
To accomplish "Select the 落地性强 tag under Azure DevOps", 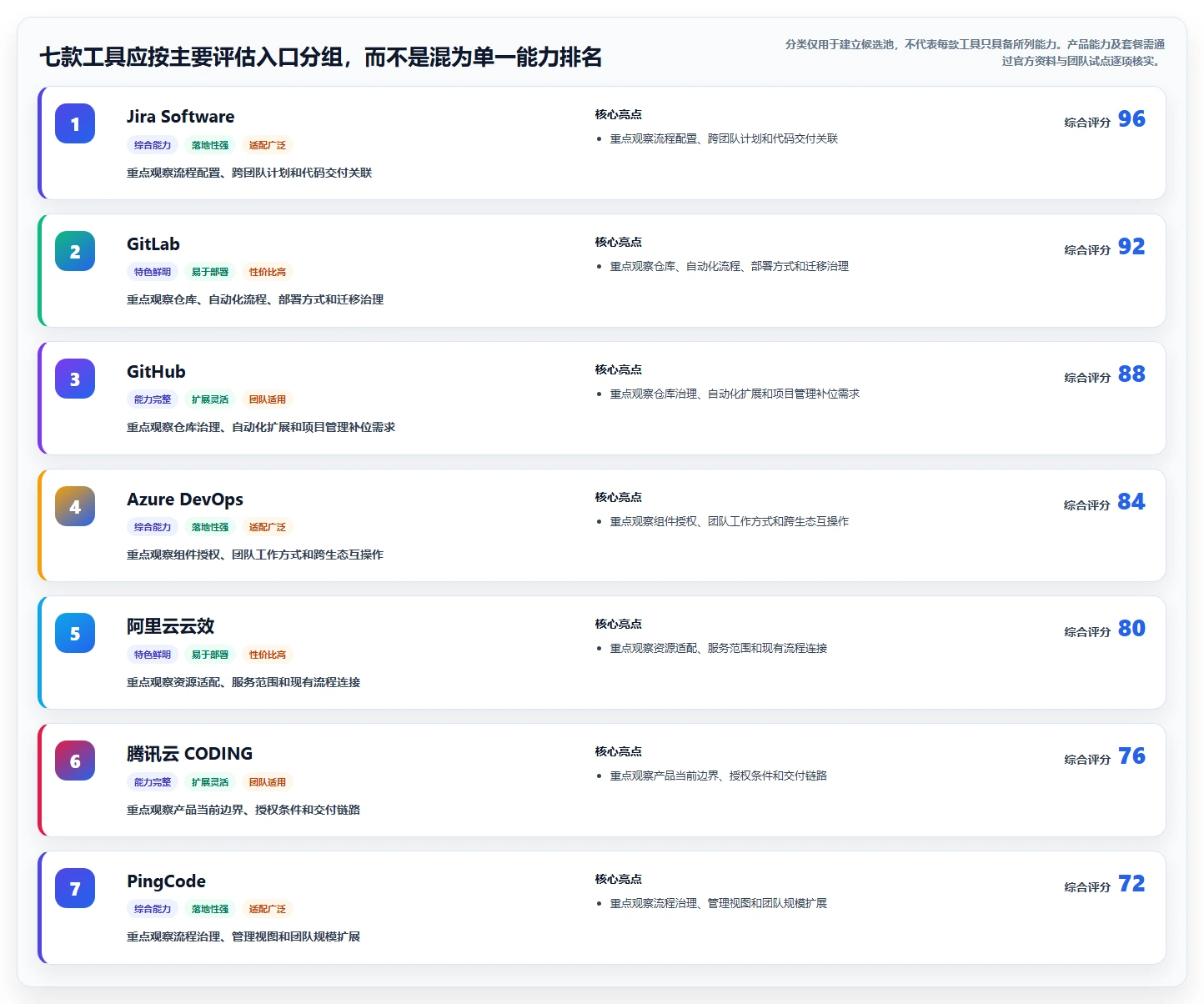I will pos(210,527).
